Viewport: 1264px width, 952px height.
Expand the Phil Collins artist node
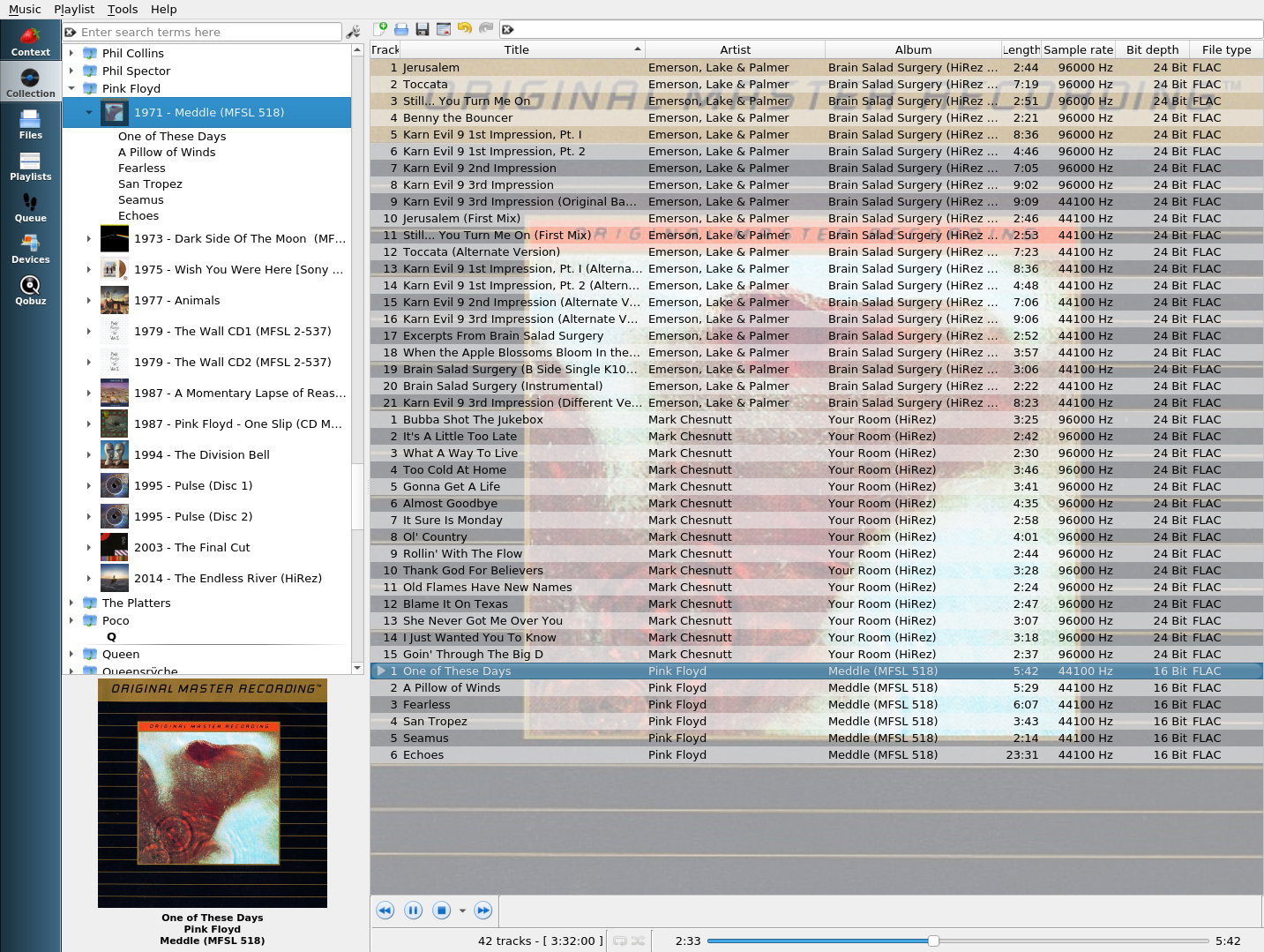(x=71, y=53)
